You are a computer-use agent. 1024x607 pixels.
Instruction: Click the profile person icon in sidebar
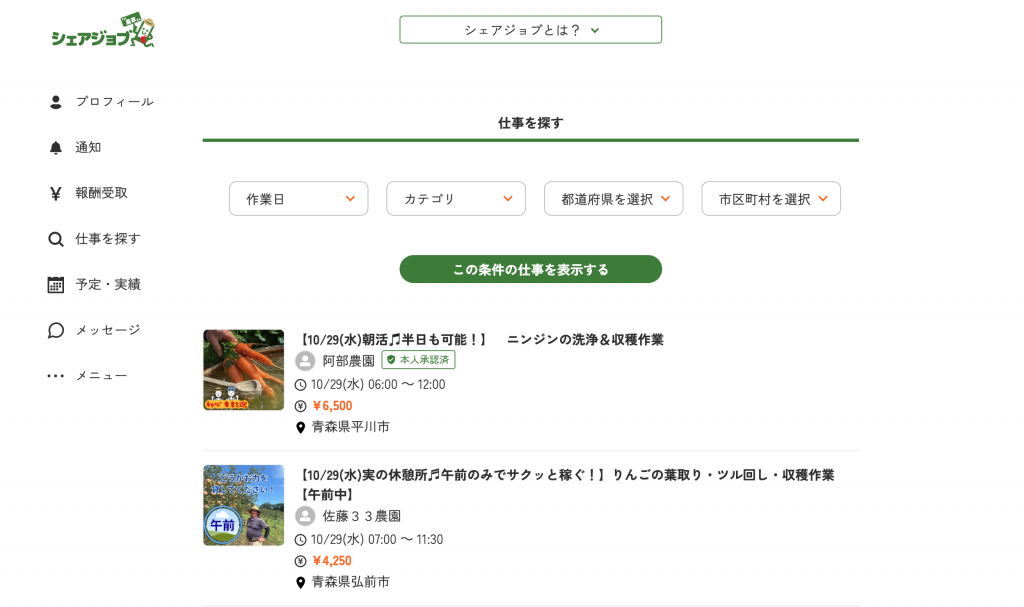56,102
